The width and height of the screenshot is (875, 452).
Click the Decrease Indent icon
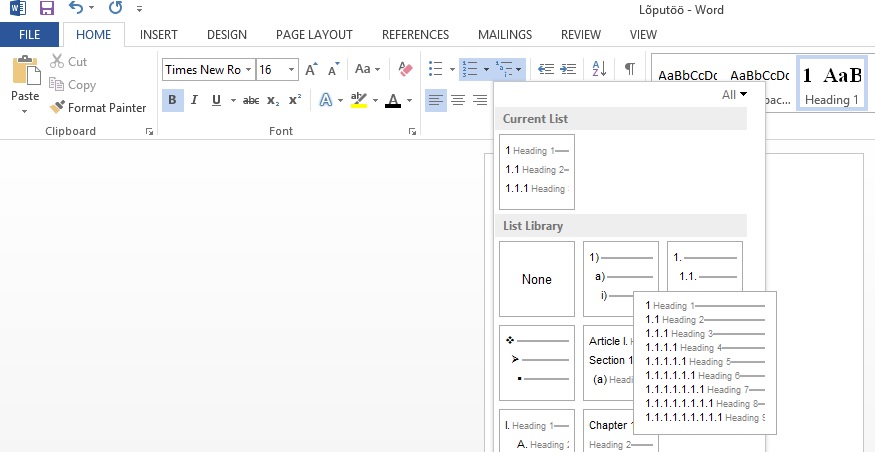(x=546, y=69)
